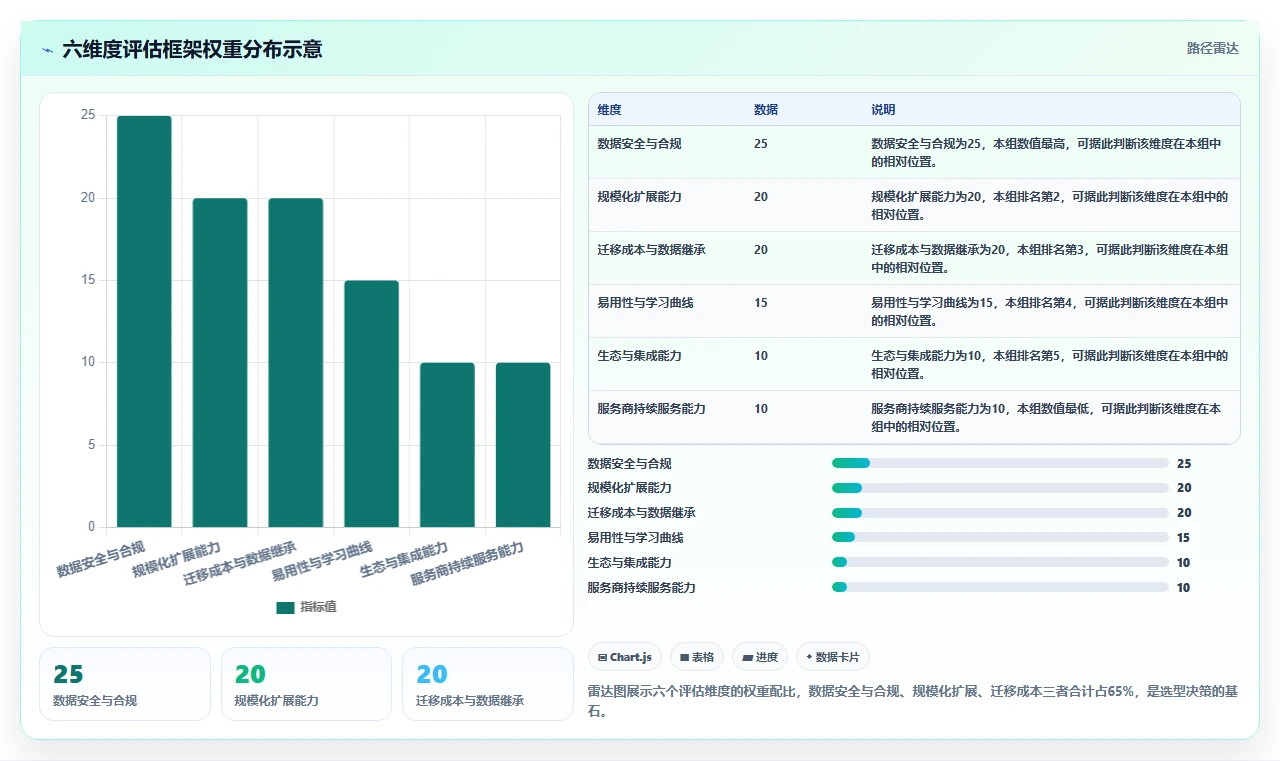Viewport: 1280px width, 761px height.
Task: Click the 服务商持续服务能力 chart bar
Action: pos(523,444)
